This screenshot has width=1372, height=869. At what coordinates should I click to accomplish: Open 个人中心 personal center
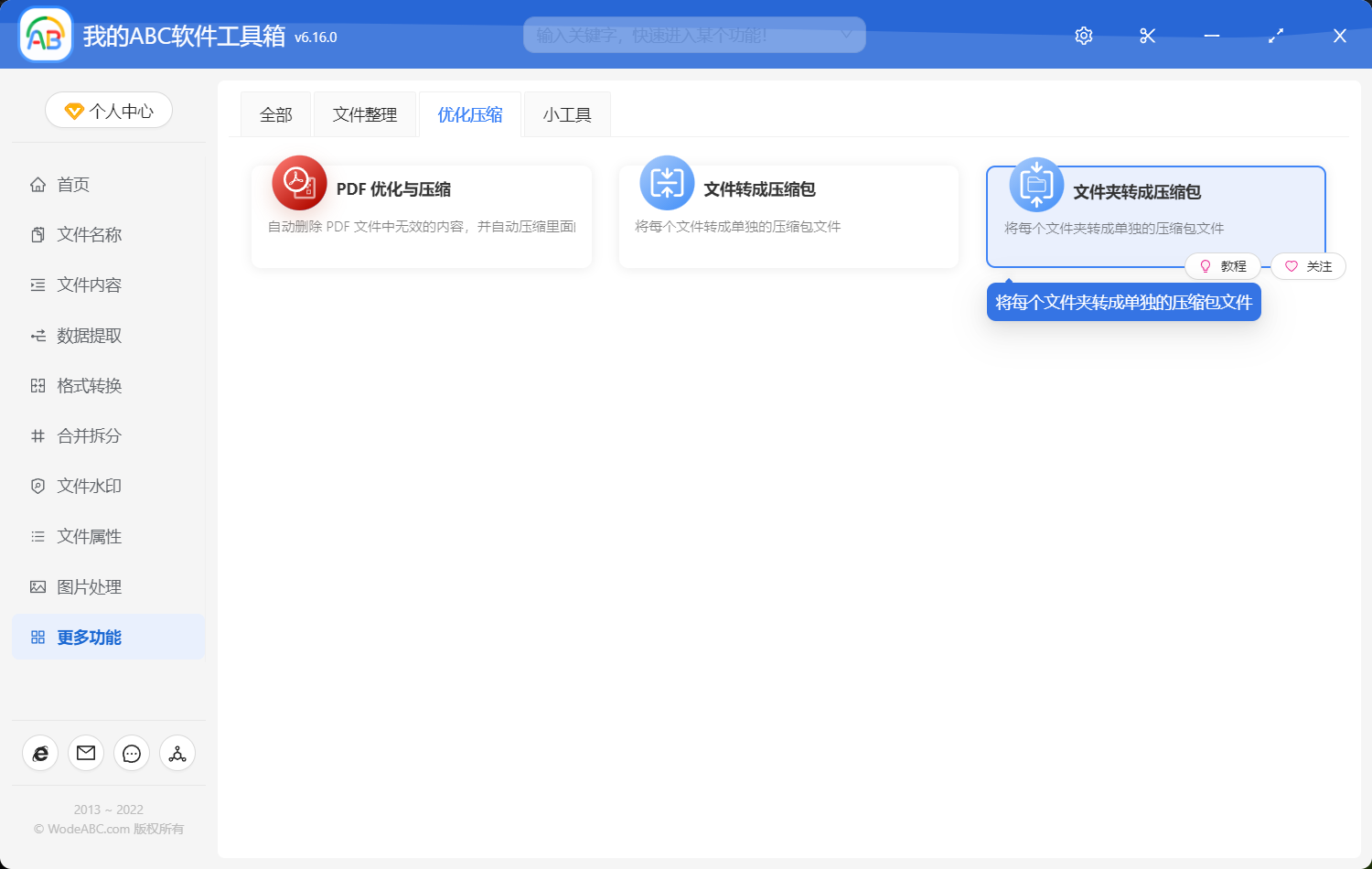tap(108, 110)
